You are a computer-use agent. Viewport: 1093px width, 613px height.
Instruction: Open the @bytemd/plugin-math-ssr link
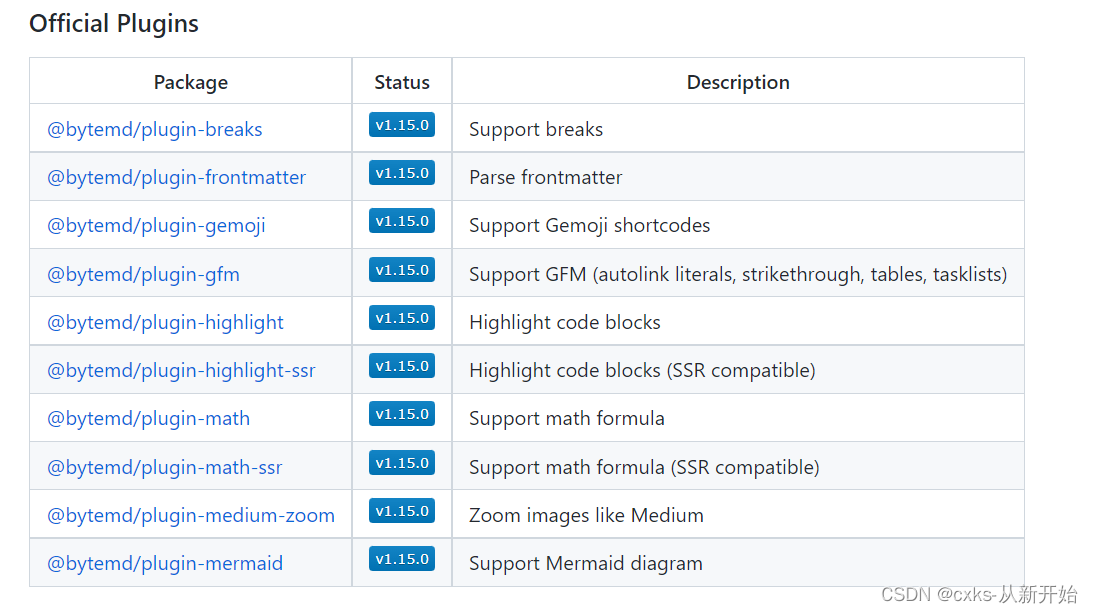pos(164,467)
